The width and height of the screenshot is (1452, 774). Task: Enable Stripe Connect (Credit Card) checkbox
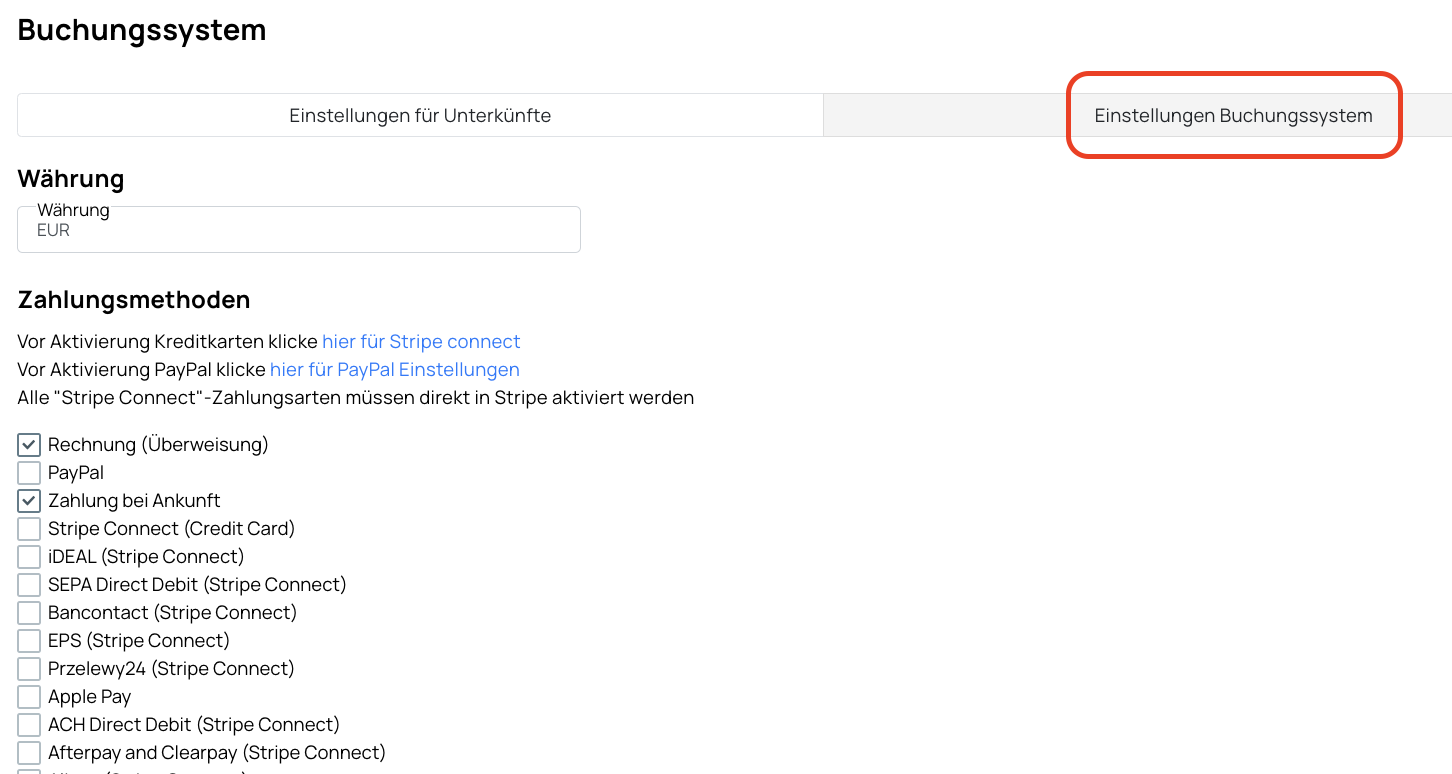click(29, 529)
